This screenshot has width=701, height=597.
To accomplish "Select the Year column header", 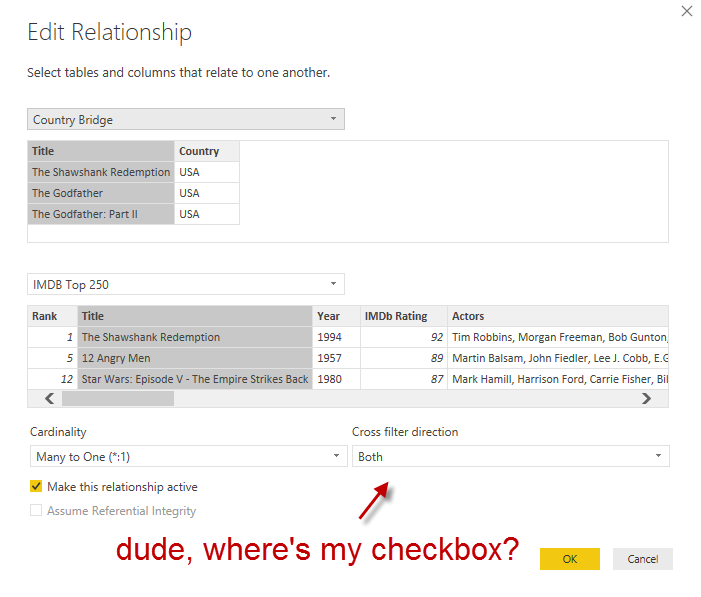I will 335,316.
